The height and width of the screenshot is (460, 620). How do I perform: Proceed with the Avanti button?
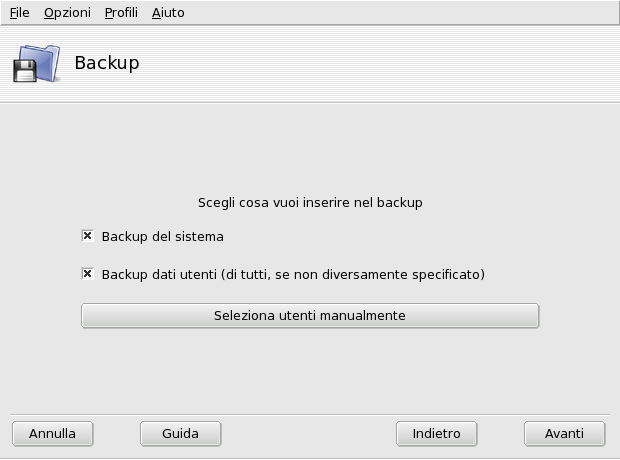(564, 434)
